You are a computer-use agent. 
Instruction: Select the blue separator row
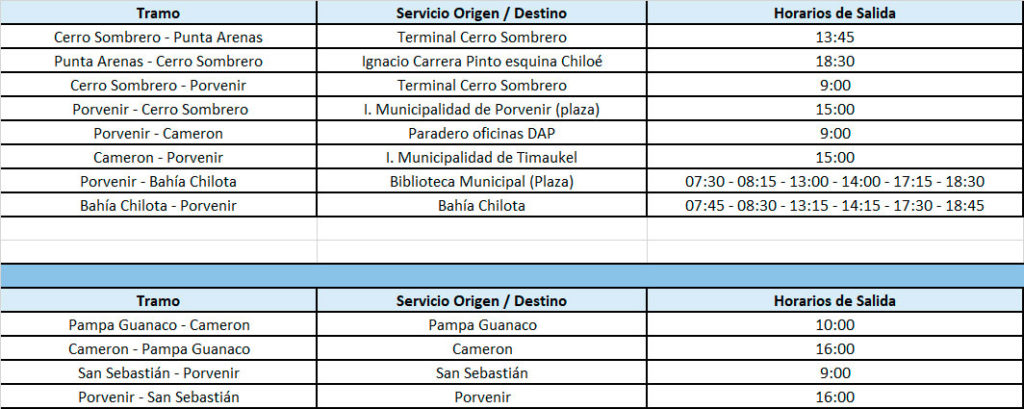(512, 276)
